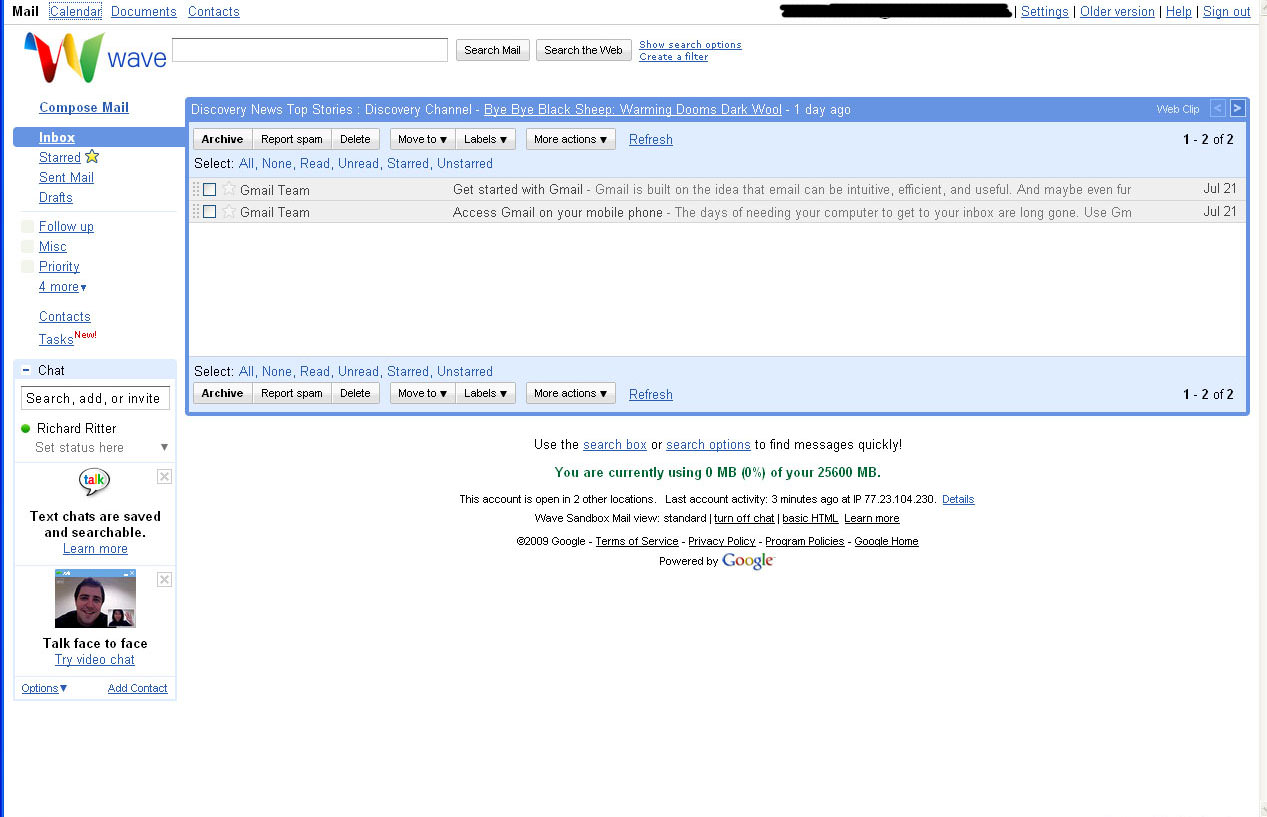Open 'Set status here' dropdown arrow
Viewport: 1267px width, 817px height.
pyautogui.click(x=165, y=447)
